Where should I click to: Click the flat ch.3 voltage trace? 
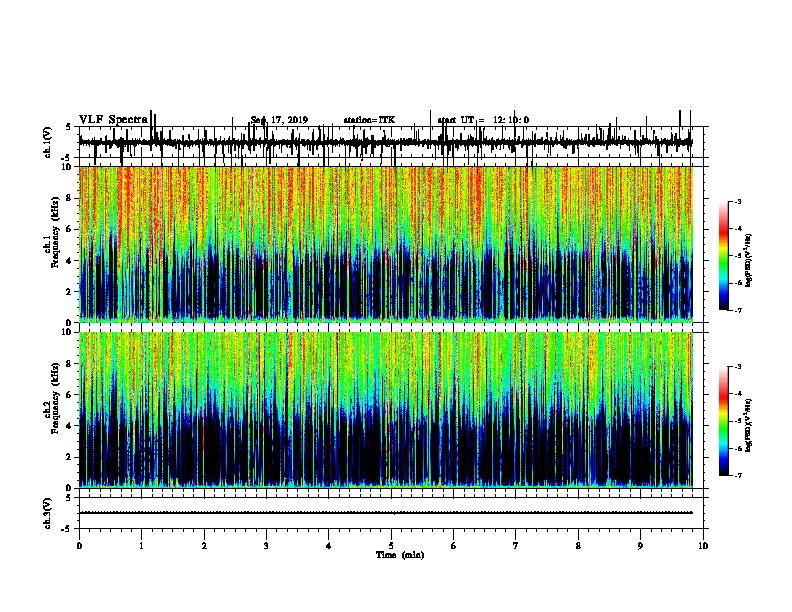386,513
